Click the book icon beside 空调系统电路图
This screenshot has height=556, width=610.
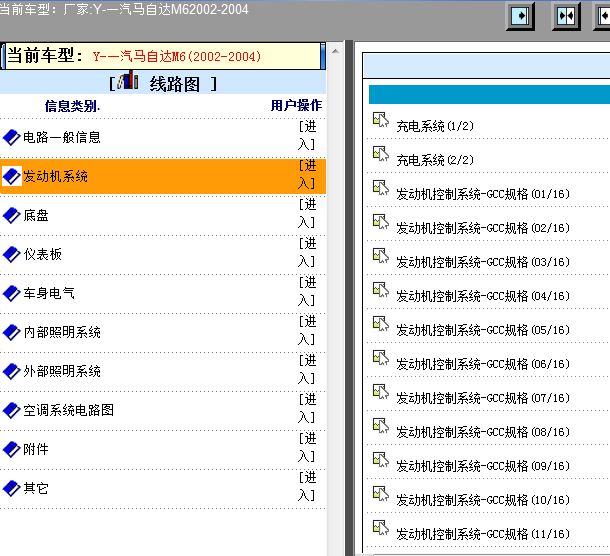click(x=11, y=410)
